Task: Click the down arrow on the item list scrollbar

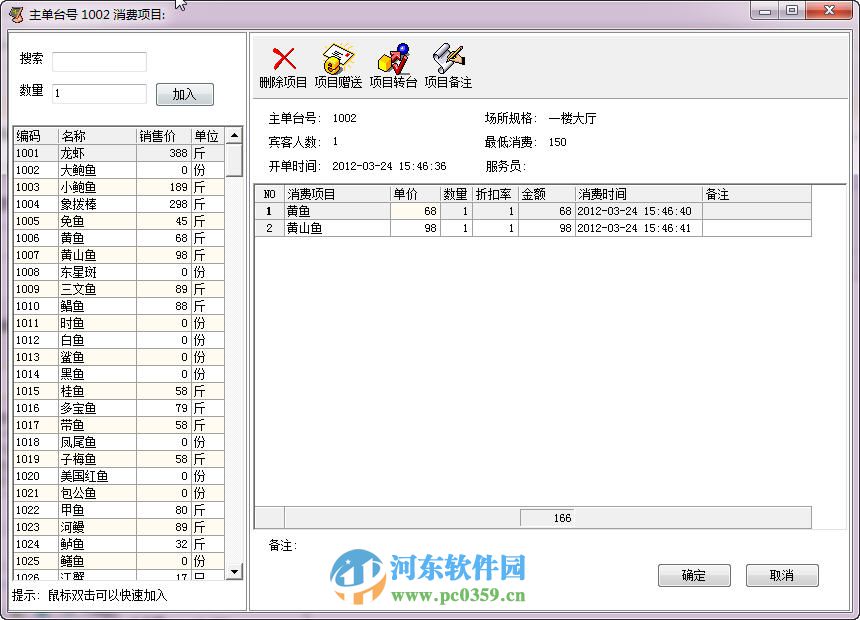Action: pyautogui.click(x=233, y=572)
